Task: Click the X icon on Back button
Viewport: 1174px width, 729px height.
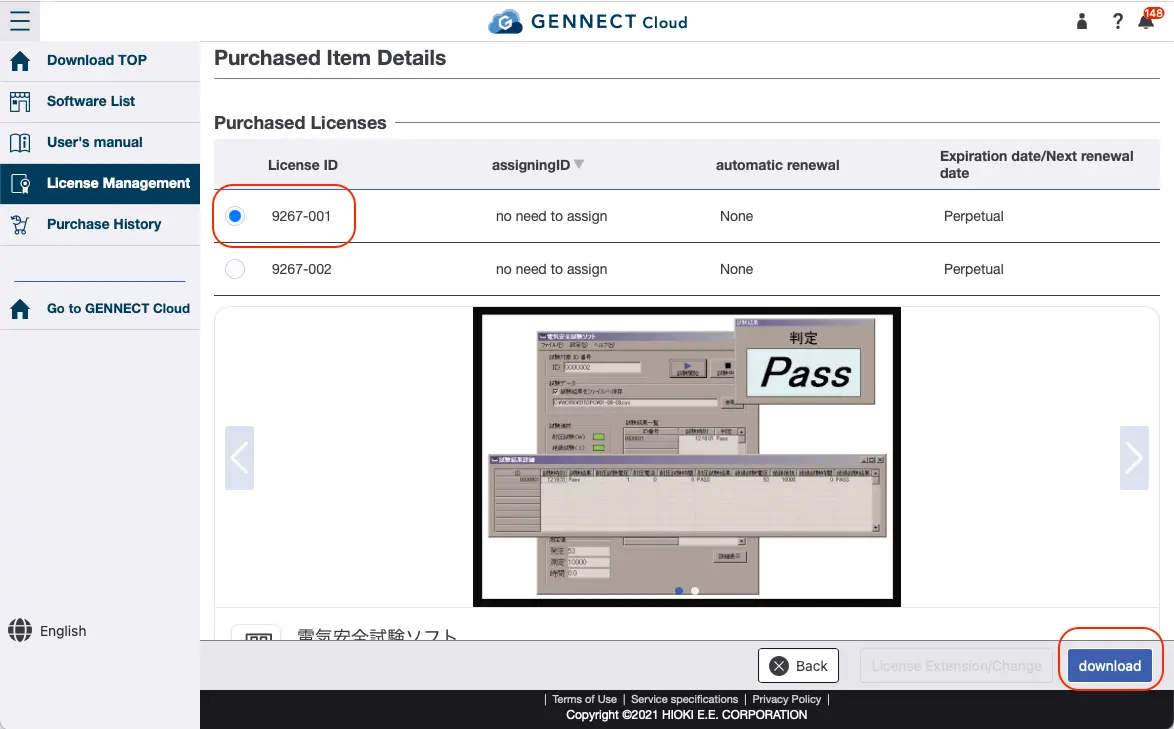Action: [x=779, y=665]
